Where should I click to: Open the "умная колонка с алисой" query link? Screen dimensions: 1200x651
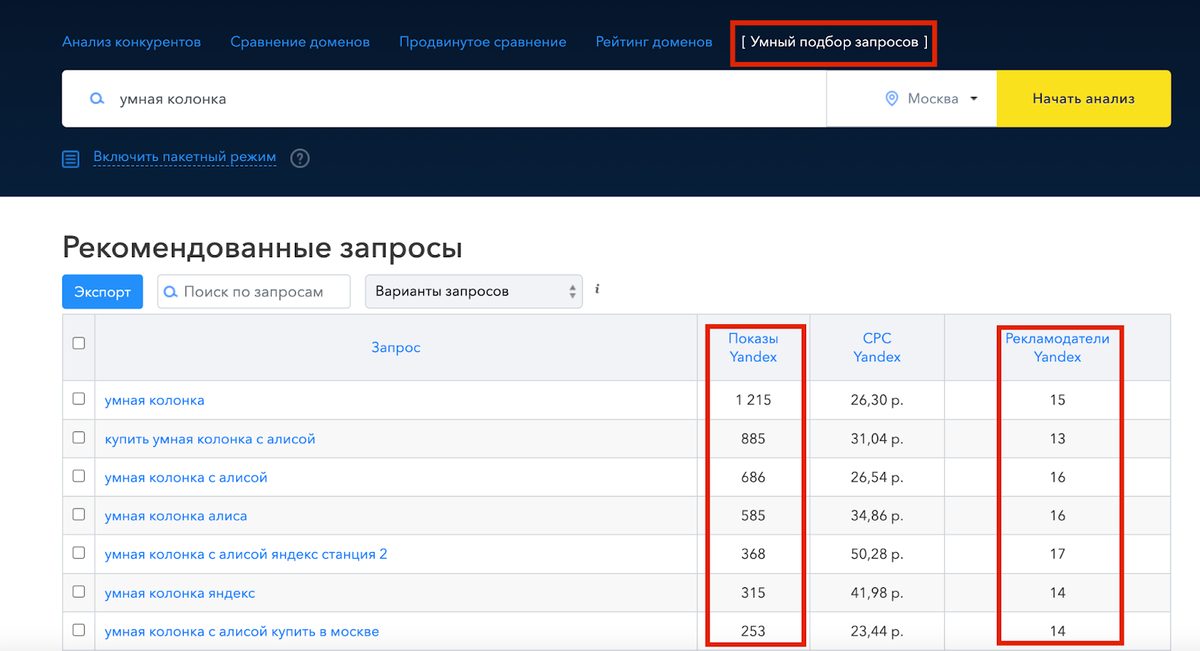click(186, 478)
